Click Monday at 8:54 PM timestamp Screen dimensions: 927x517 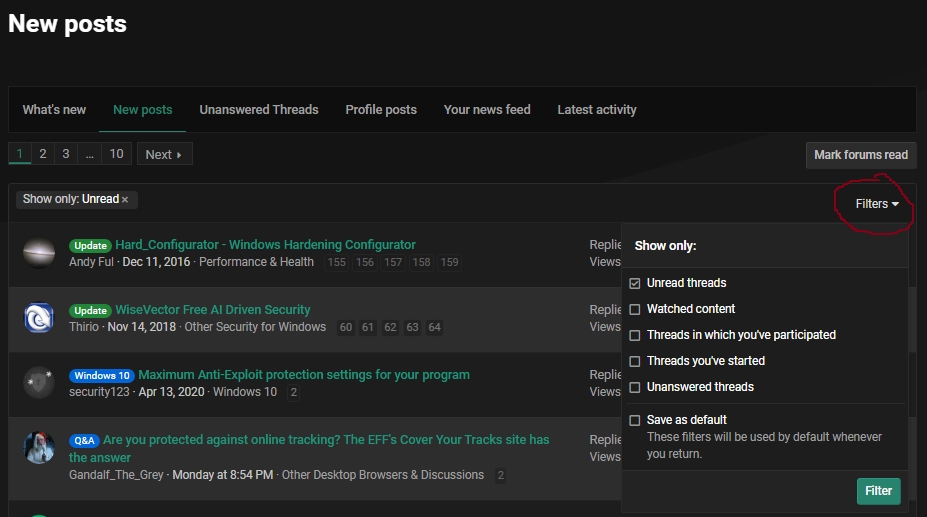[x=223, y=475]
